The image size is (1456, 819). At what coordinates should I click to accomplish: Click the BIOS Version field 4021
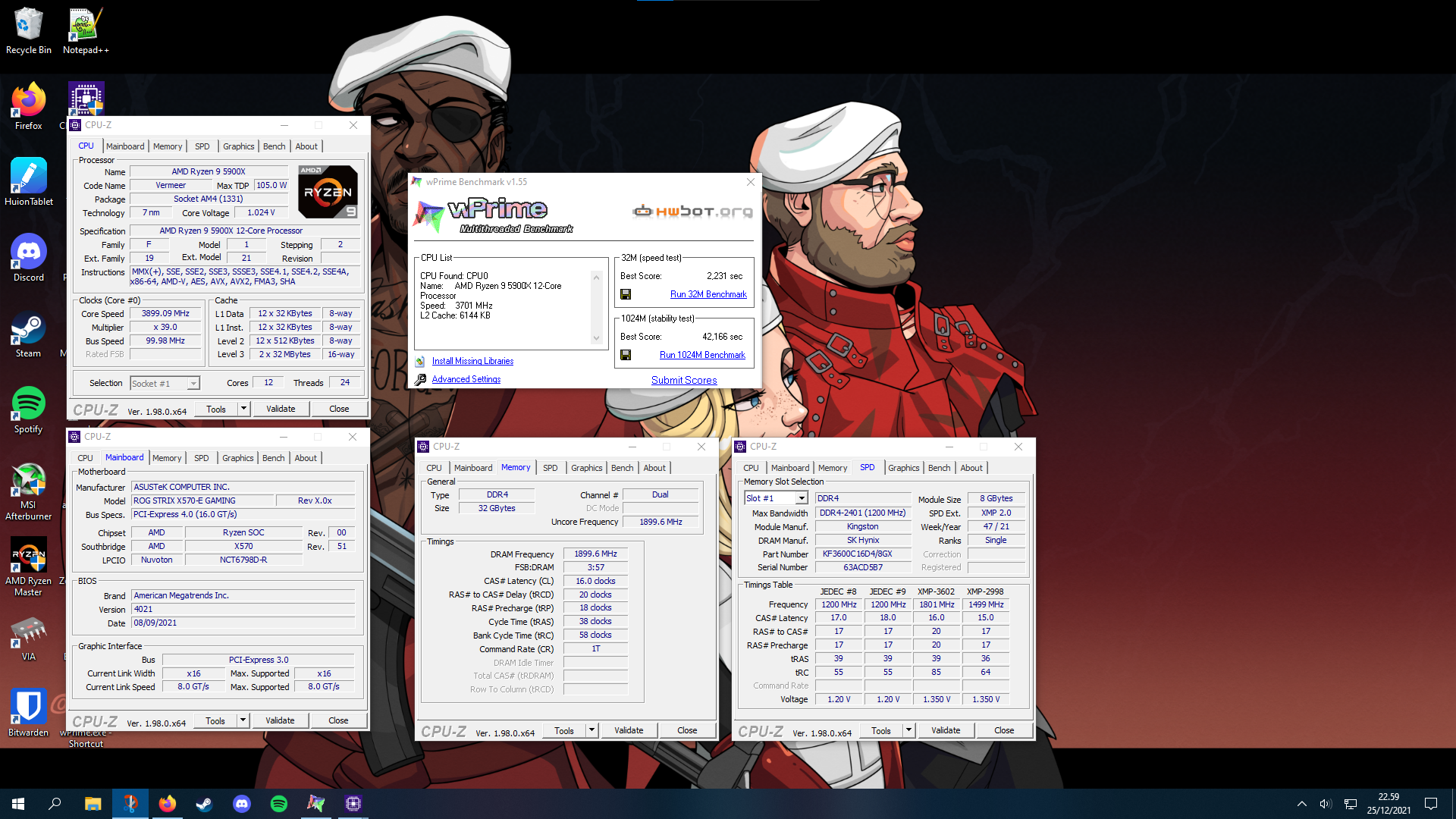(x=243, y=609)
